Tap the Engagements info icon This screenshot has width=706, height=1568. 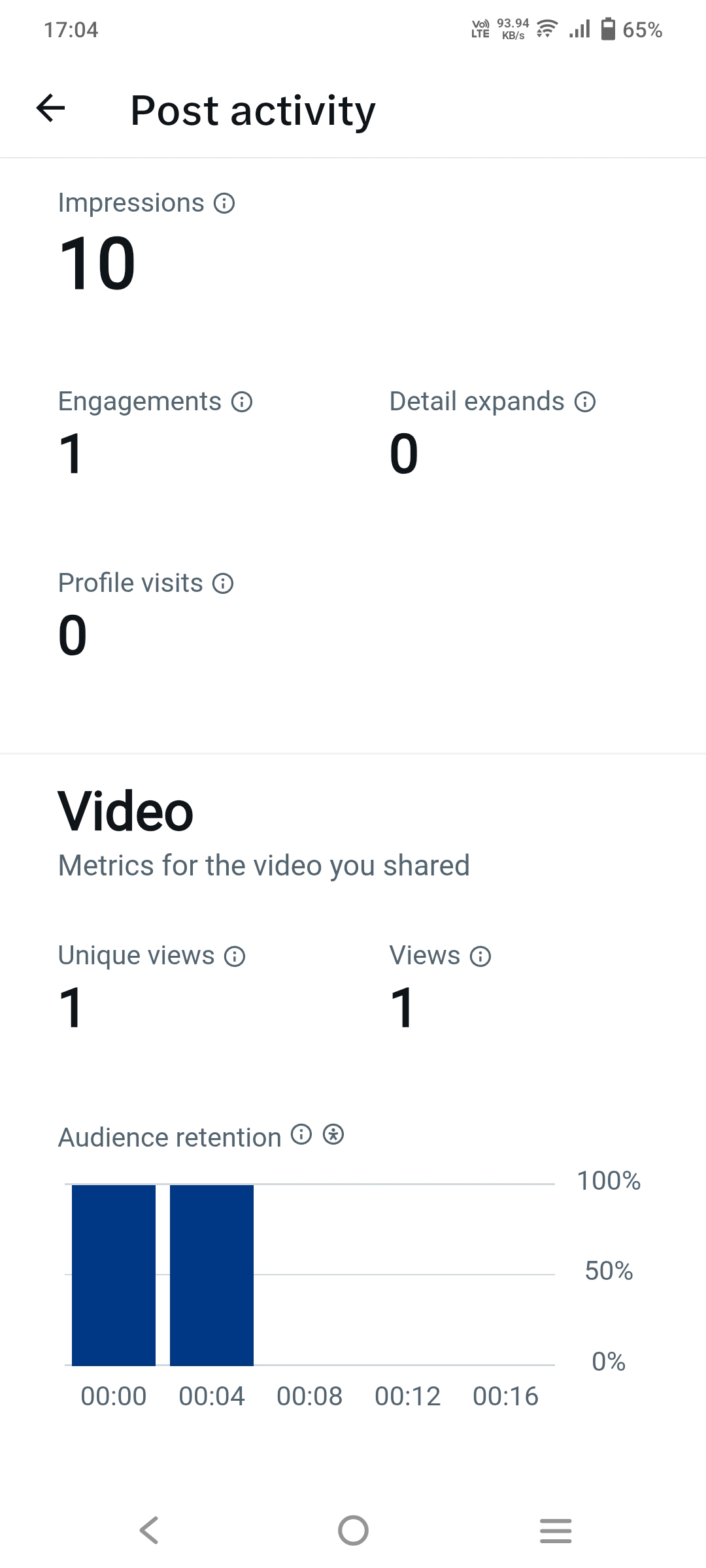tap(242, 402)
